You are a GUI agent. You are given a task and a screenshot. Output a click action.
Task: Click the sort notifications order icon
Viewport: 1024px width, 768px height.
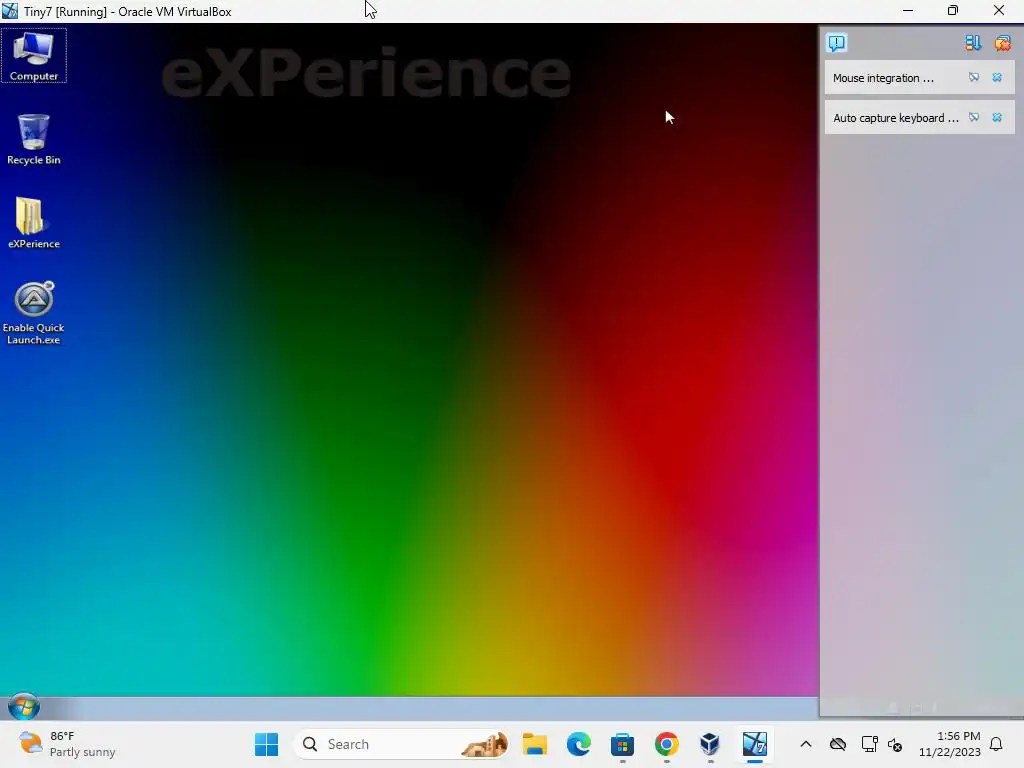point(973,43)
